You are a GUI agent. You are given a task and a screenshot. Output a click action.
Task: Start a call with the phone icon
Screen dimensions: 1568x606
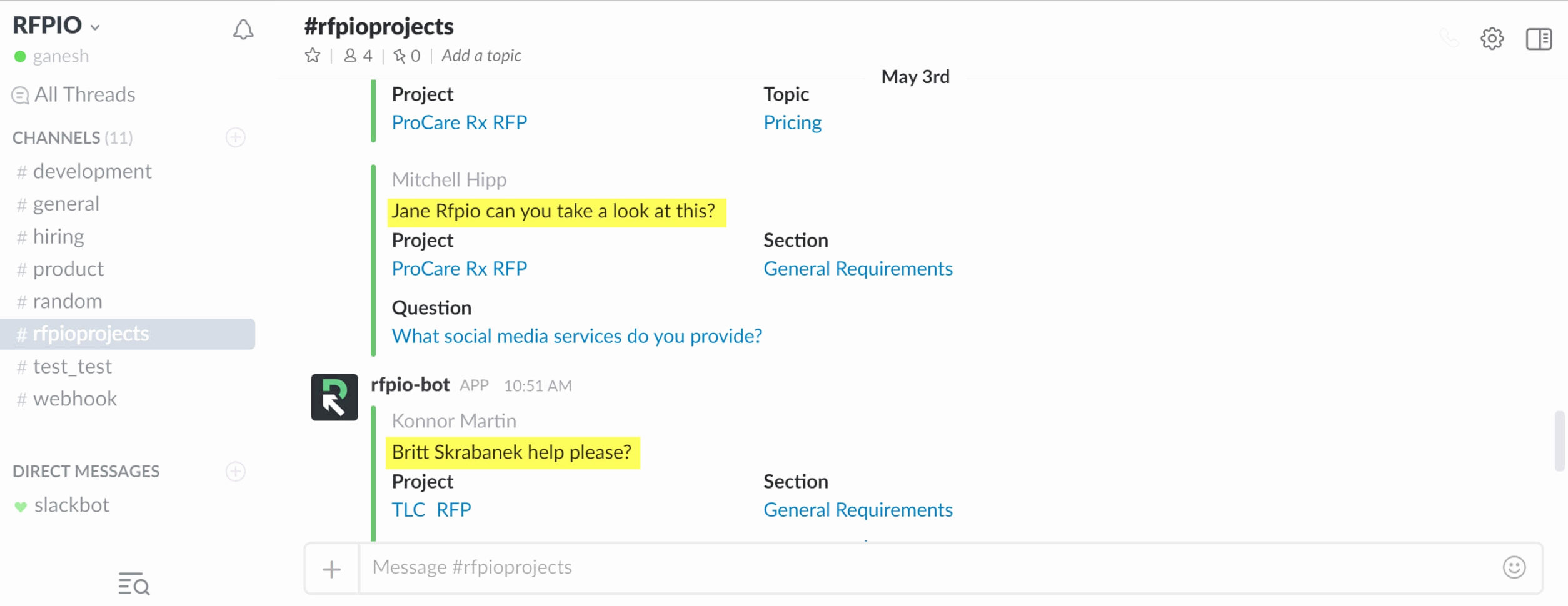tap(1449, 39)
